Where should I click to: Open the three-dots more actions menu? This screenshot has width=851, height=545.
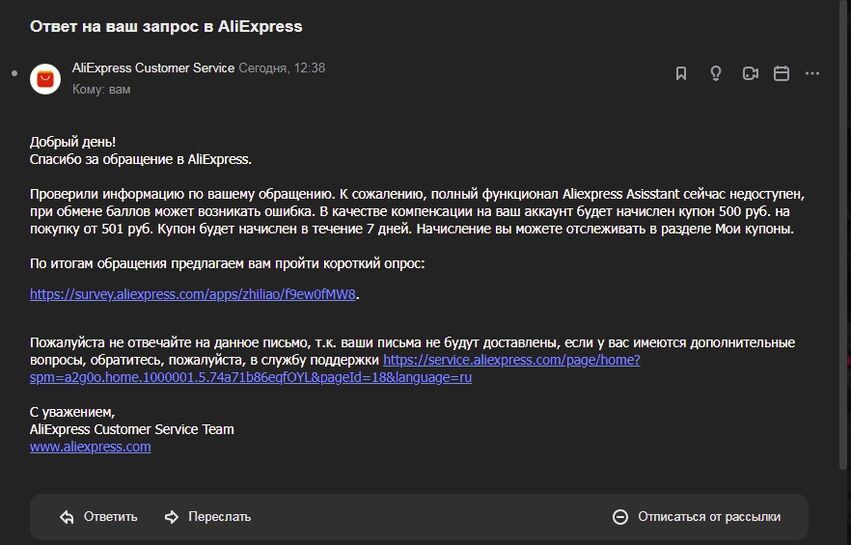(813, 73)
